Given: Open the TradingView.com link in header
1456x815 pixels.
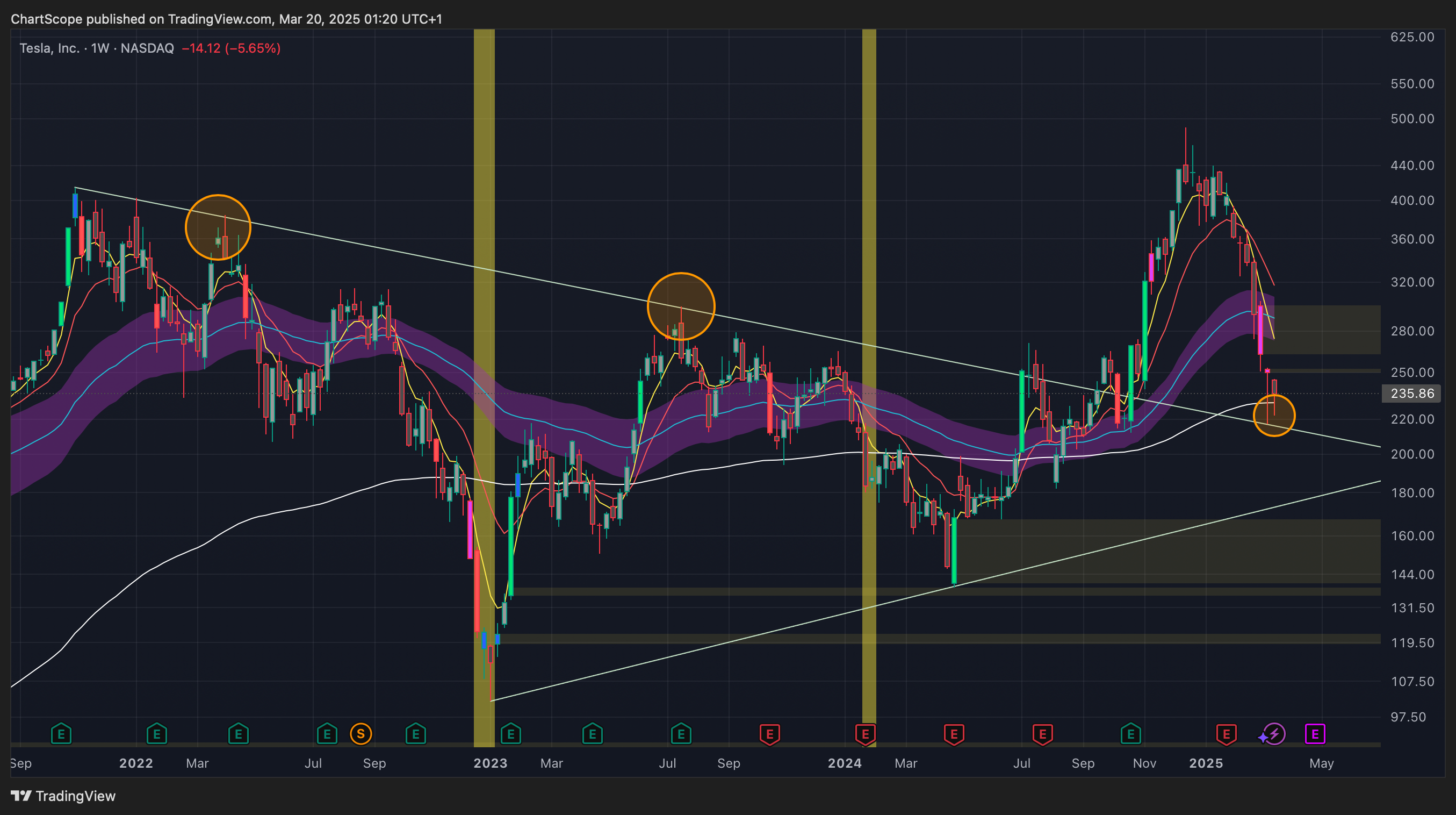Looking at the screenshot, I should (x=219, y=19).
